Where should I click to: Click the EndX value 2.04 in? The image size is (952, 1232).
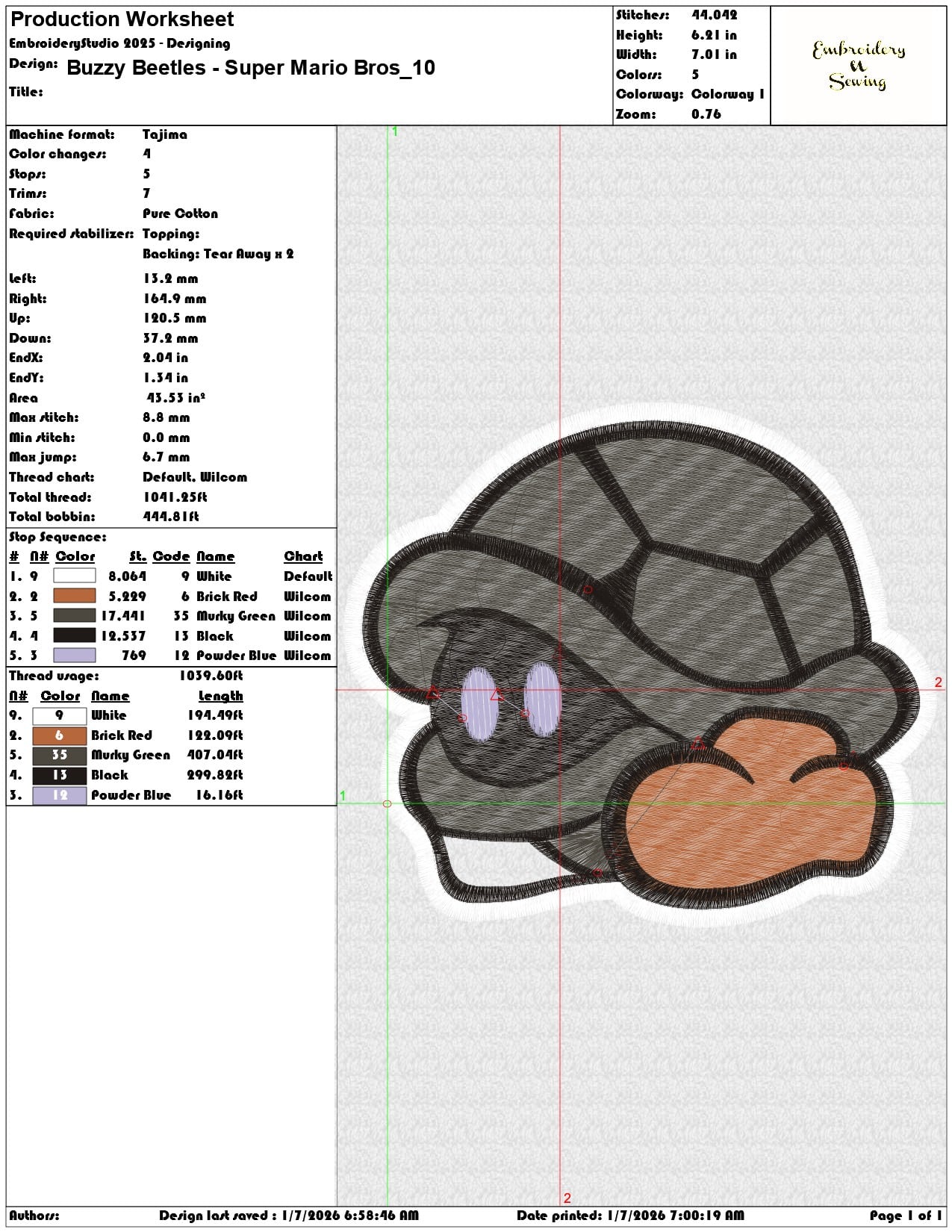[165, 358]
